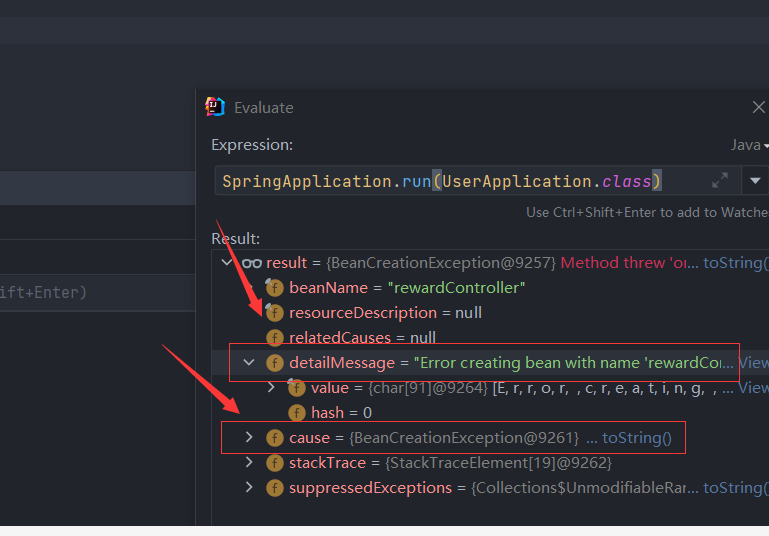Open toString() link on result row
769x536 pixels.
[736, 263]
